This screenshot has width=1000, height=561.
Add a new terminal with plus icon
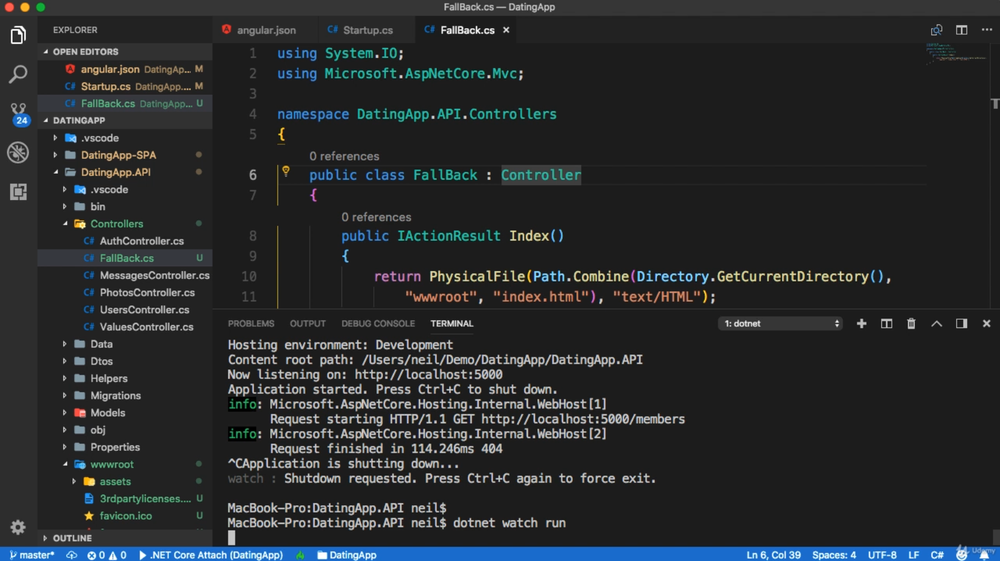861,324
